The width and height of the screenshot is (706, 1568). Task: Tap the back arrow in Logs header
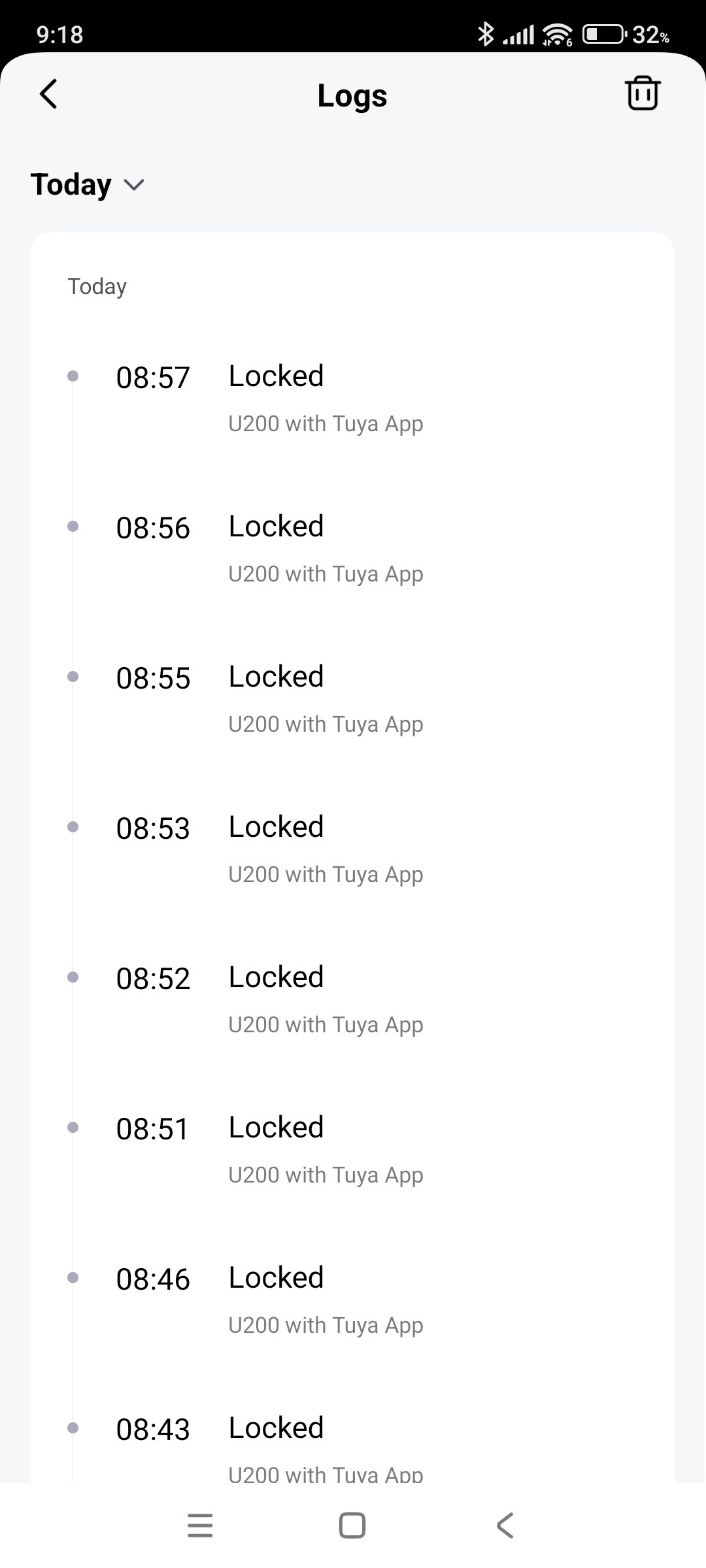(49, 94)
